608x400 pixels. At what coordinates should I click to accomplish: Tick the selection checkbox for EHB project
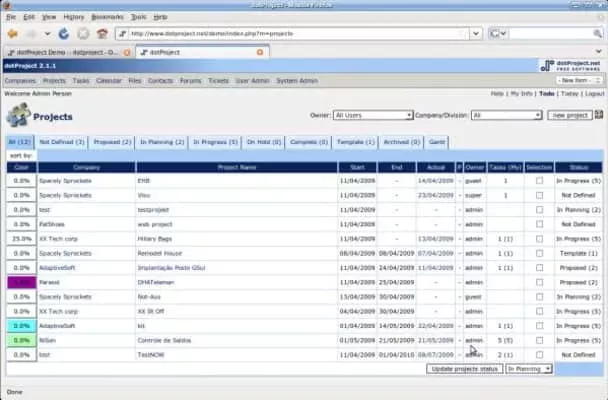tap(539, 181)
